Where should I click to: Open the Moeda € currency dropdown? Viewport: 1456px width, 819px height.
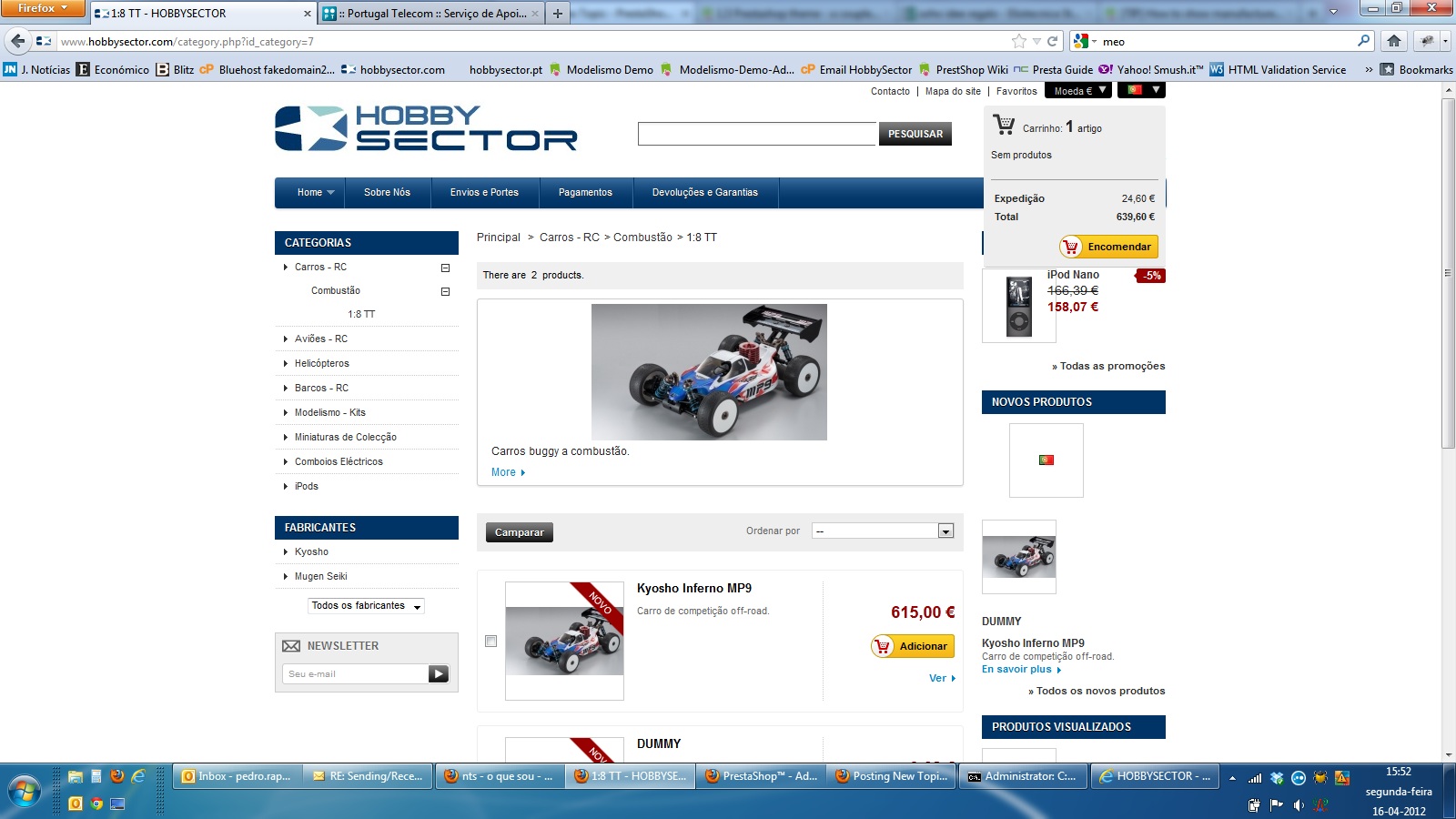click(1079, 90)
